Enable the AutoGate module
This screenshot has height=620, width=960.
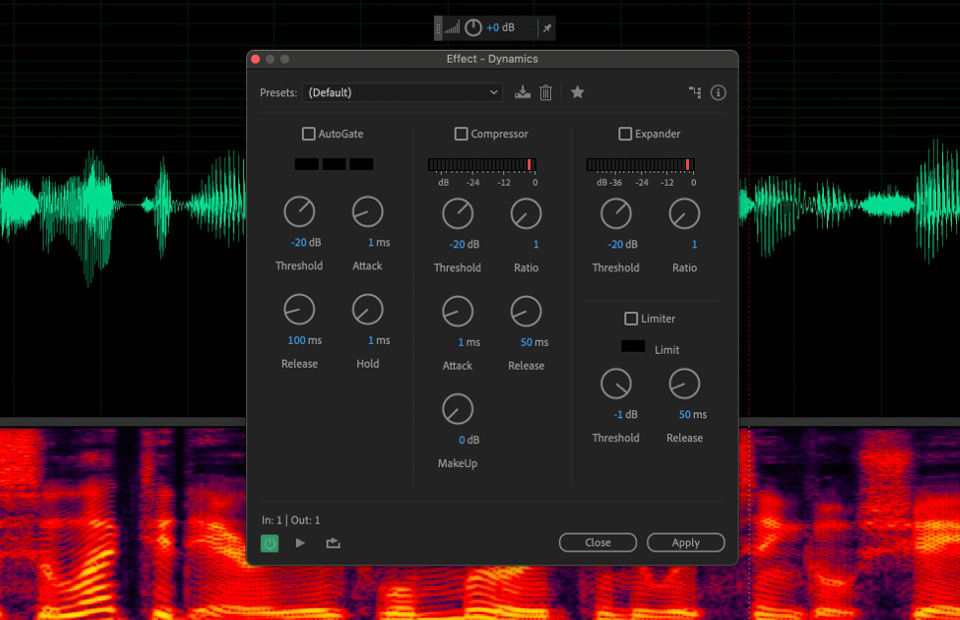307,133
